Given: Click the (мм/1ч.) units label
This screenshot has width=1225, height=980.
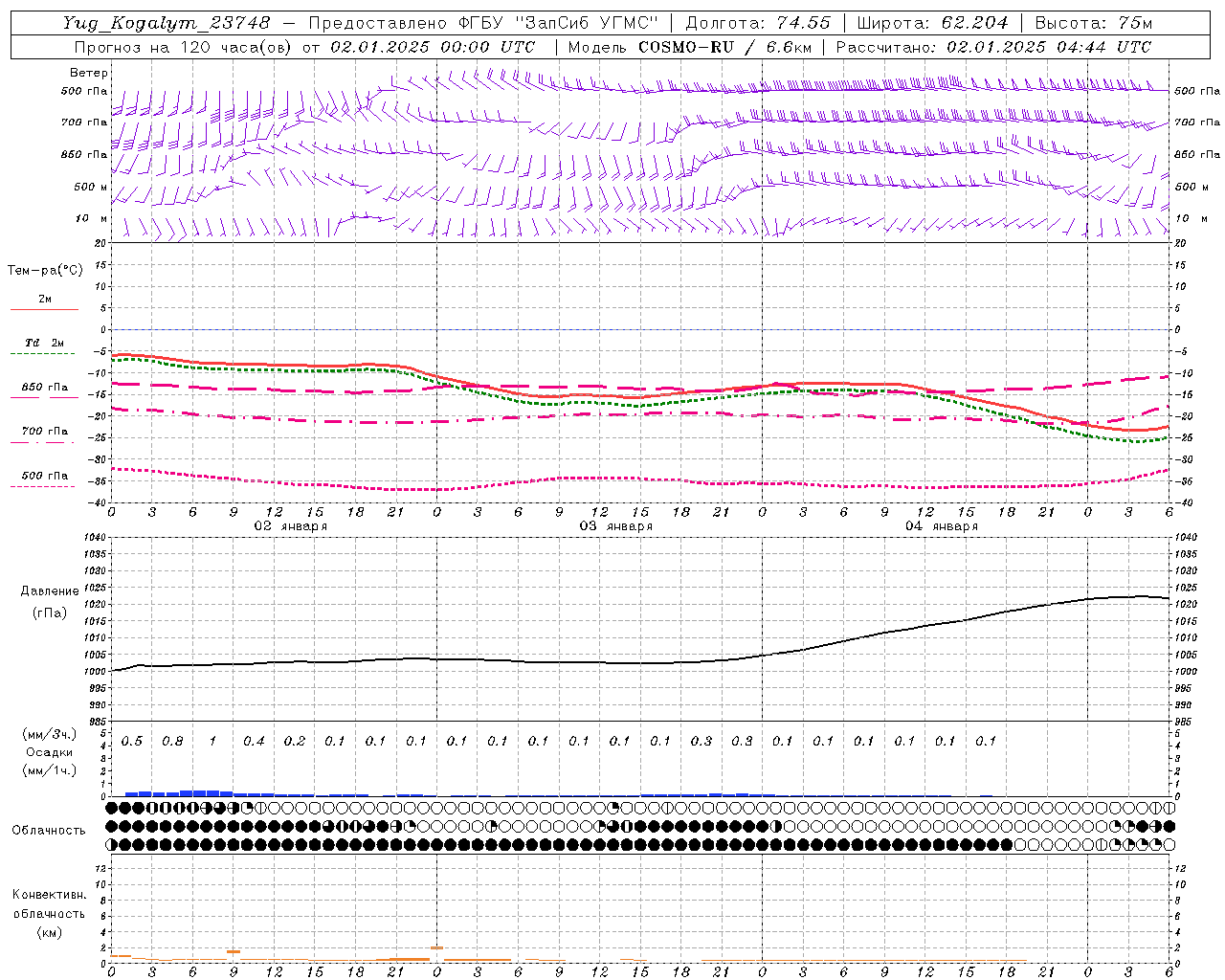Looking at the screenshot, I should point(50,770).
